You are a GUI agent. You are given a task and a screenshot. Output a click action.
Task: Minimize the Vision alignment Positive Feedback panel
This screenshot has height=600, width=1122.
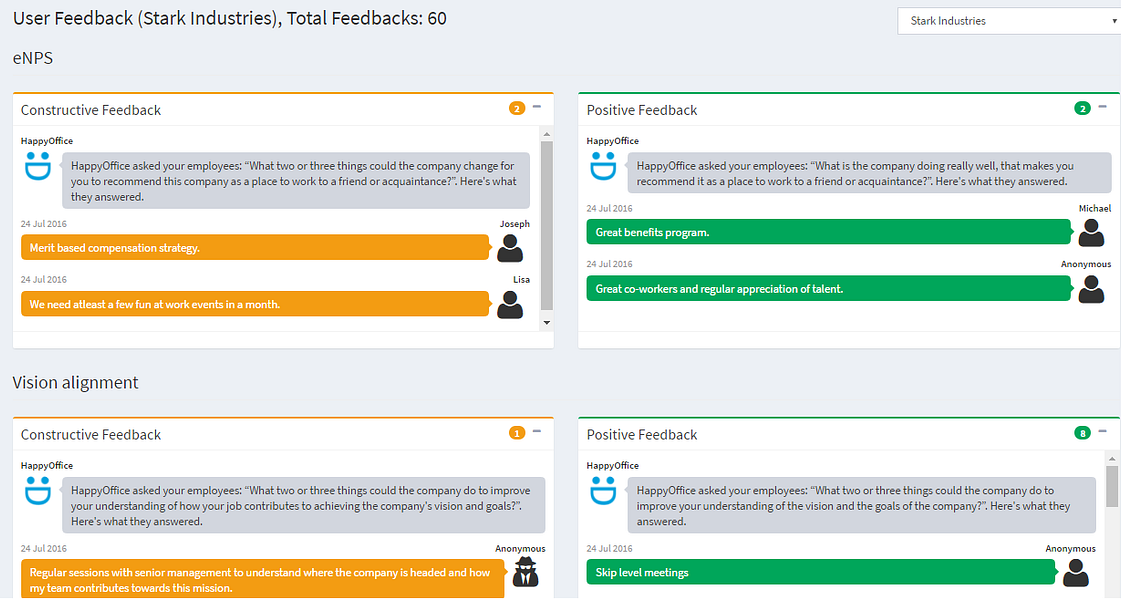click(x=1103, y=432)
